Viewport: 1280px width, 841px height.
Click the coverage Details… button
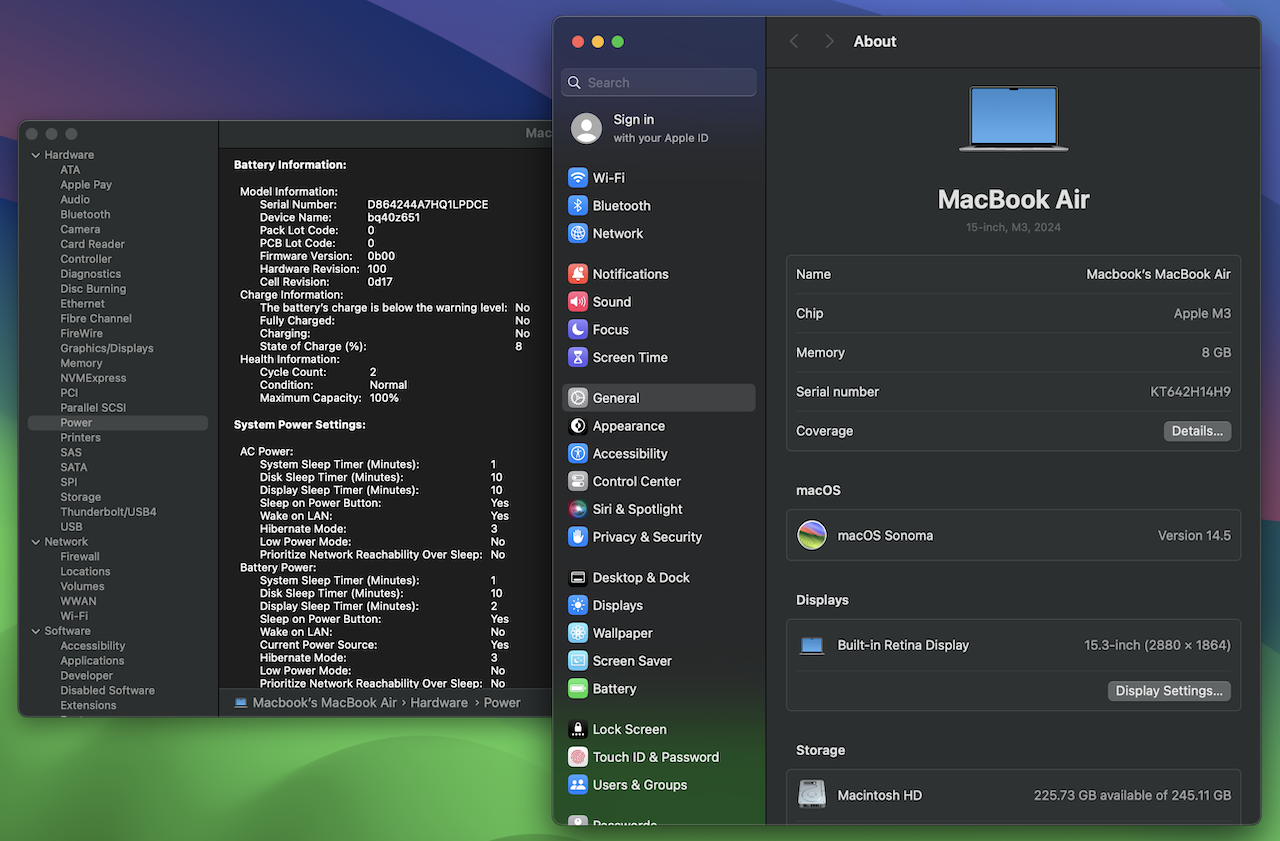click(x=1197, y=431)
